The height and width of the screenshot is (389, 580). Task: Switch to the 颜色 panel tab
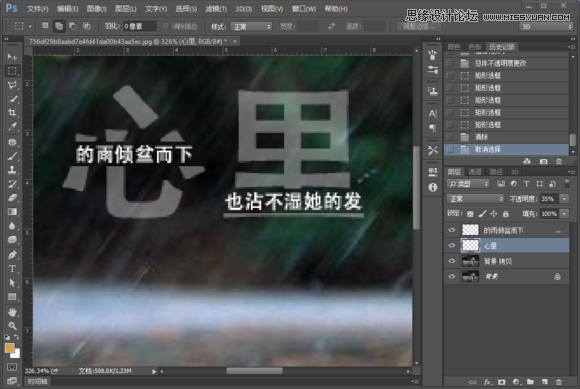454,47
